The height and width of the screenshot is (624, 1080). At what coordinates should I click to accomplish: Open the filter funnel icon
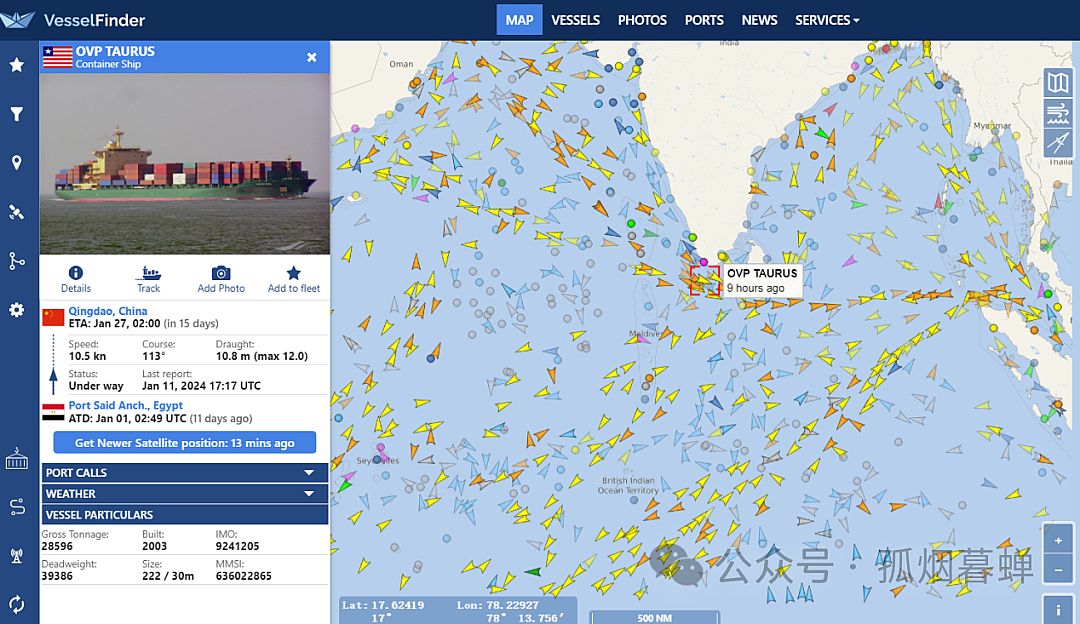coord(17,114)
